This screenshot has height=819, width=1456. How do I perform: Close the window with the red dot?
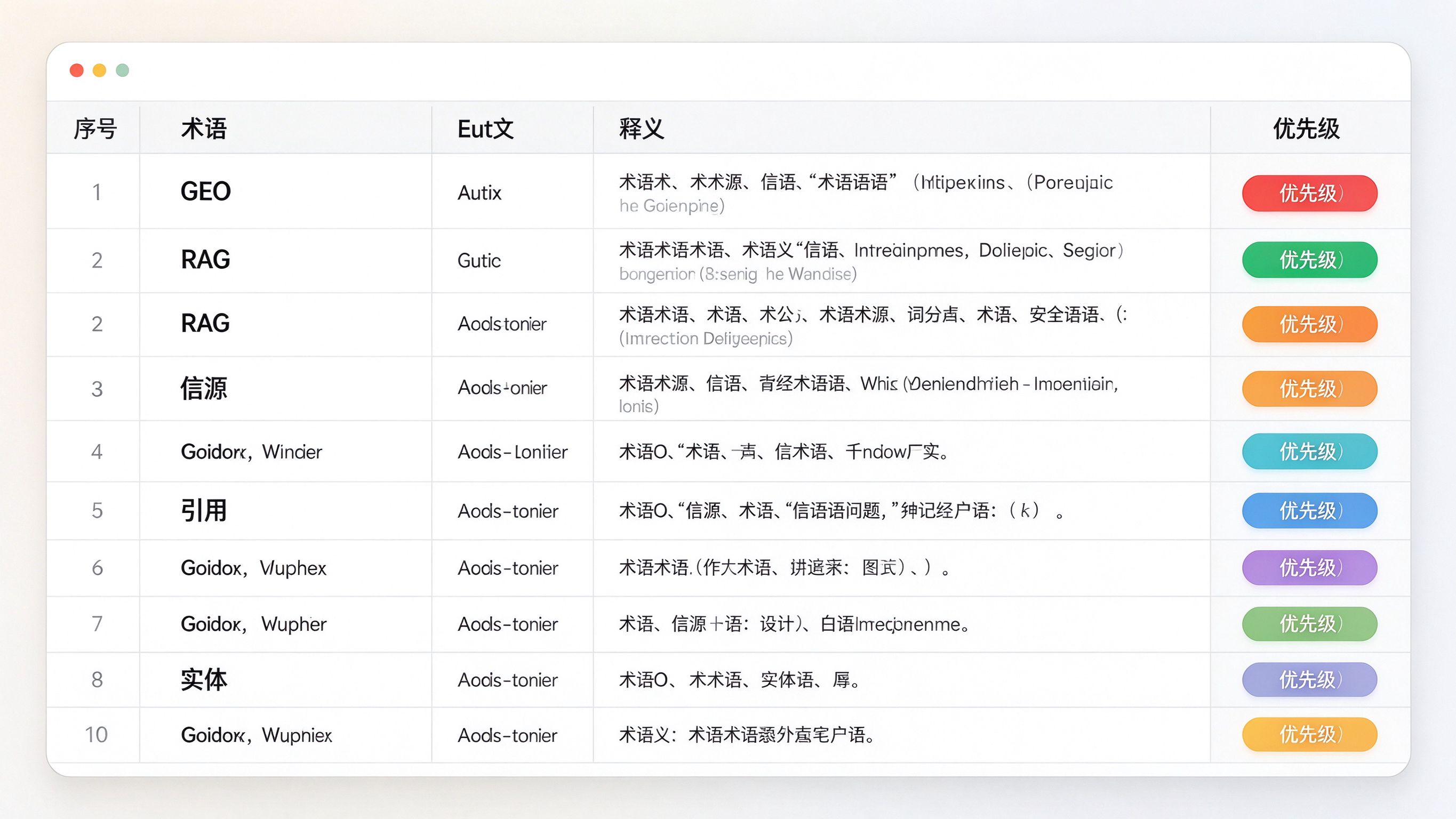(x=76, y=70)
